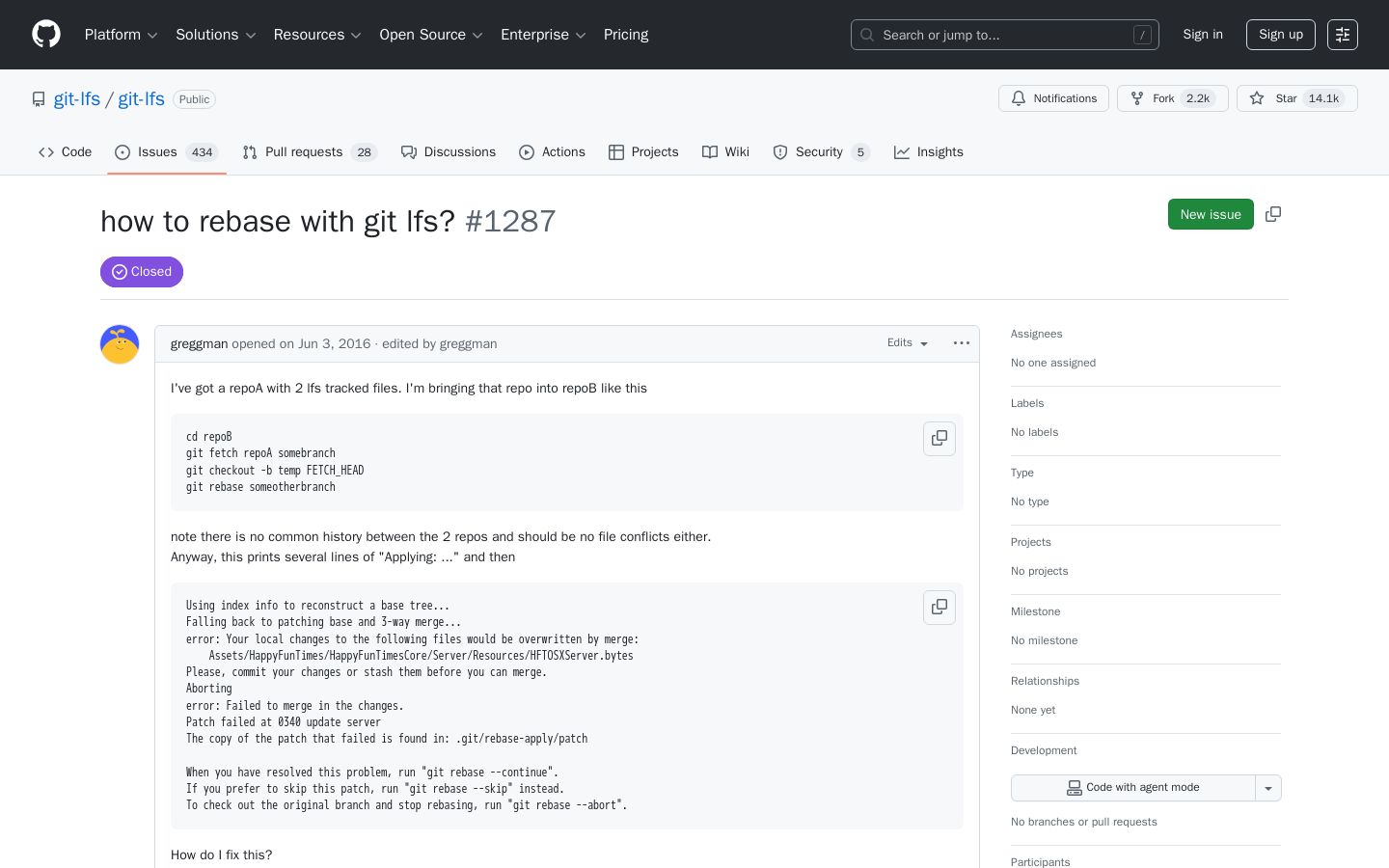Click the 'How do I fix this?' text
The height and width of the screenshot is (868, 1389).
222,854
